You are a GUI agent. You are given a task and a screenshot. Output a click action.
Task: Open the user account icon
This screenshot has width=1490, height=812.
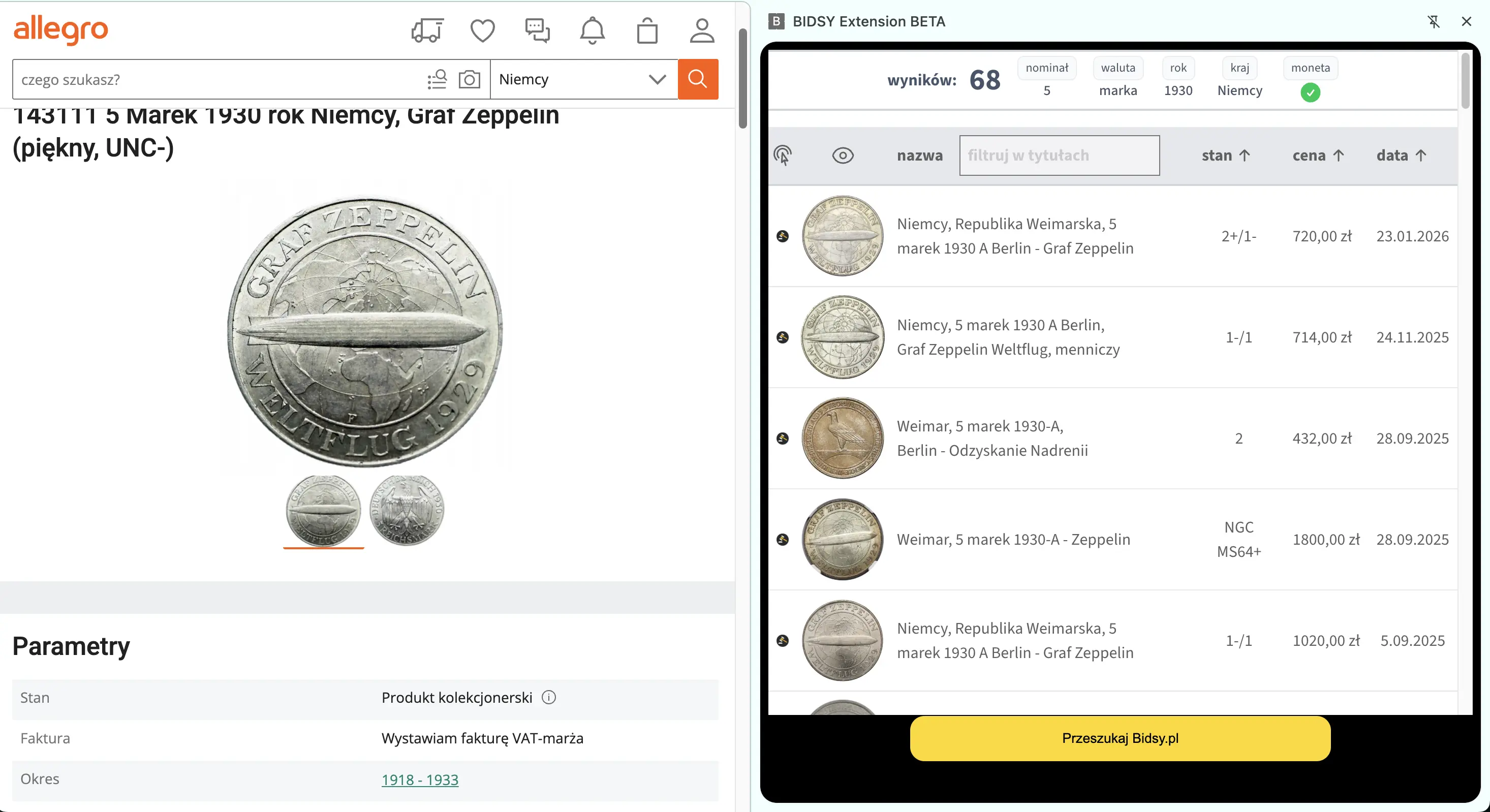tap(702, 30)
